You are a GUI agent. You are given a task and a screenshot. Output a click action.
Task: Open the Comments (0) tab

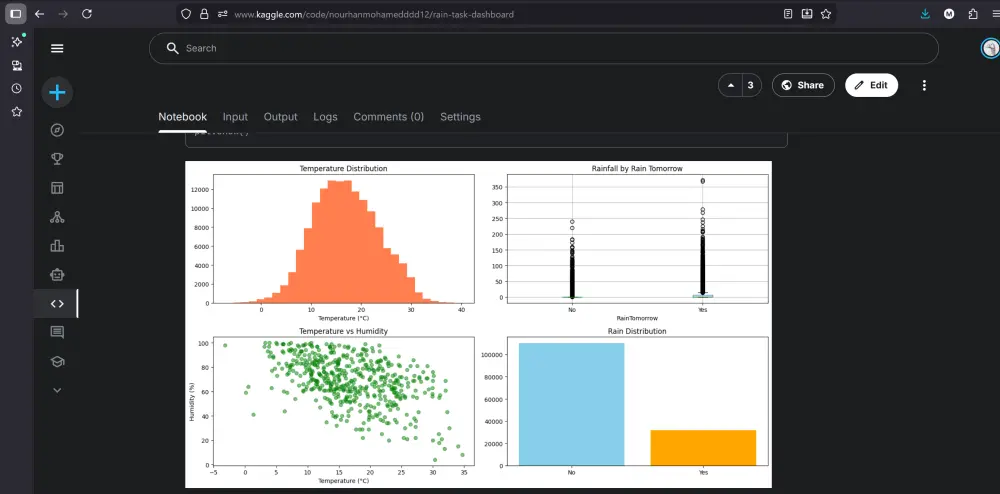point(388,117)
